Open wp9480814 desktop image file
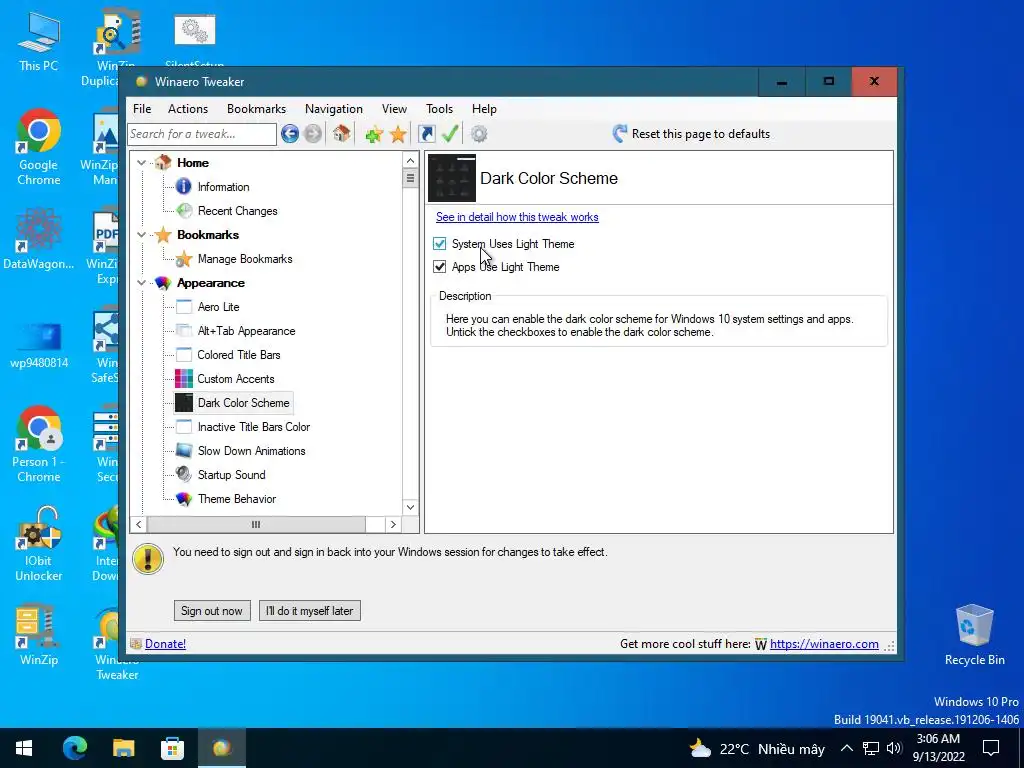The image size is (1024, 768). (39, 344)
